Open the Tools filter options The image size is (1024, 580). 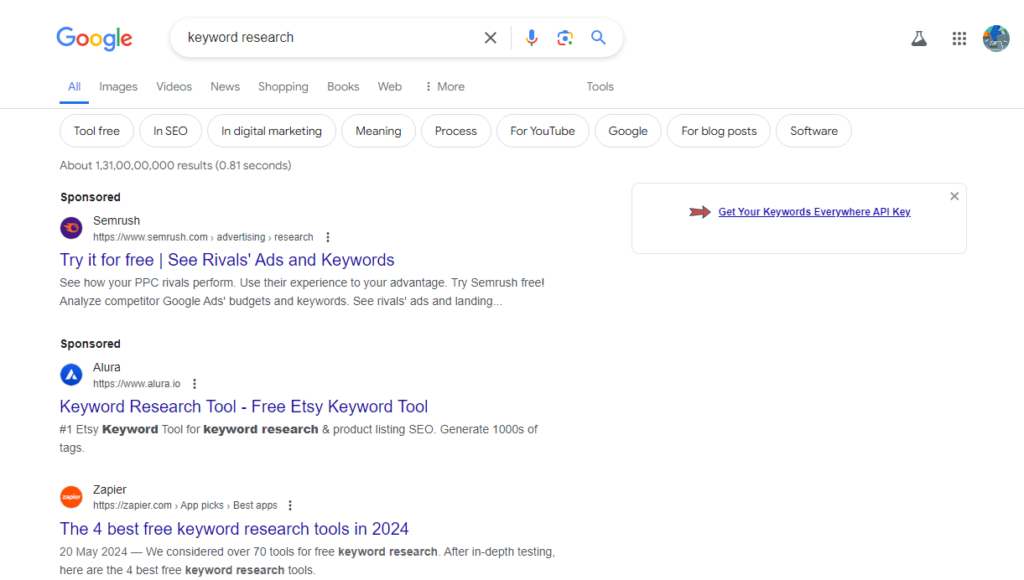point(600,87)
